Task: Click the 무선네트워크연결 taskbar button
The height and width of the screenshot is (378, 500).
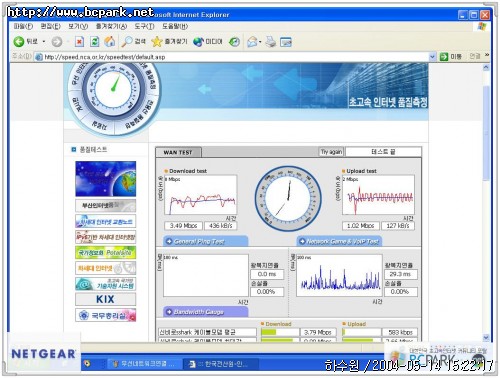Action: (145, 364)
